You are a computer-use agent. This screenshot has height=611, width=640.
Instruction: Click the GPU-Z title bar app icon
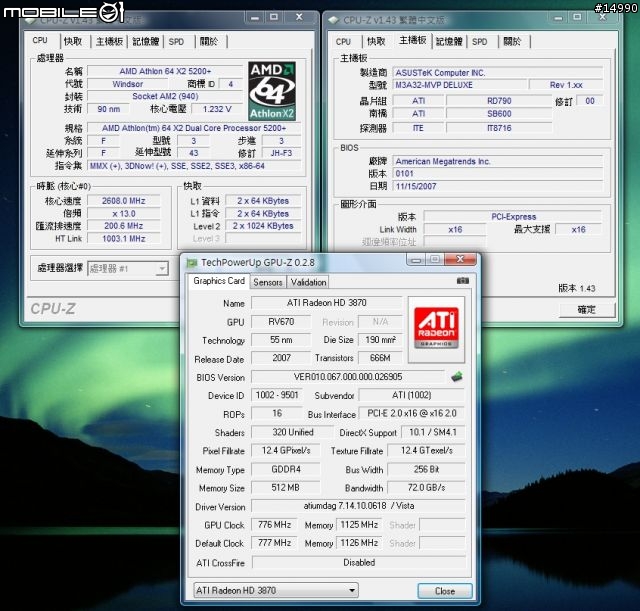(191, 262)
